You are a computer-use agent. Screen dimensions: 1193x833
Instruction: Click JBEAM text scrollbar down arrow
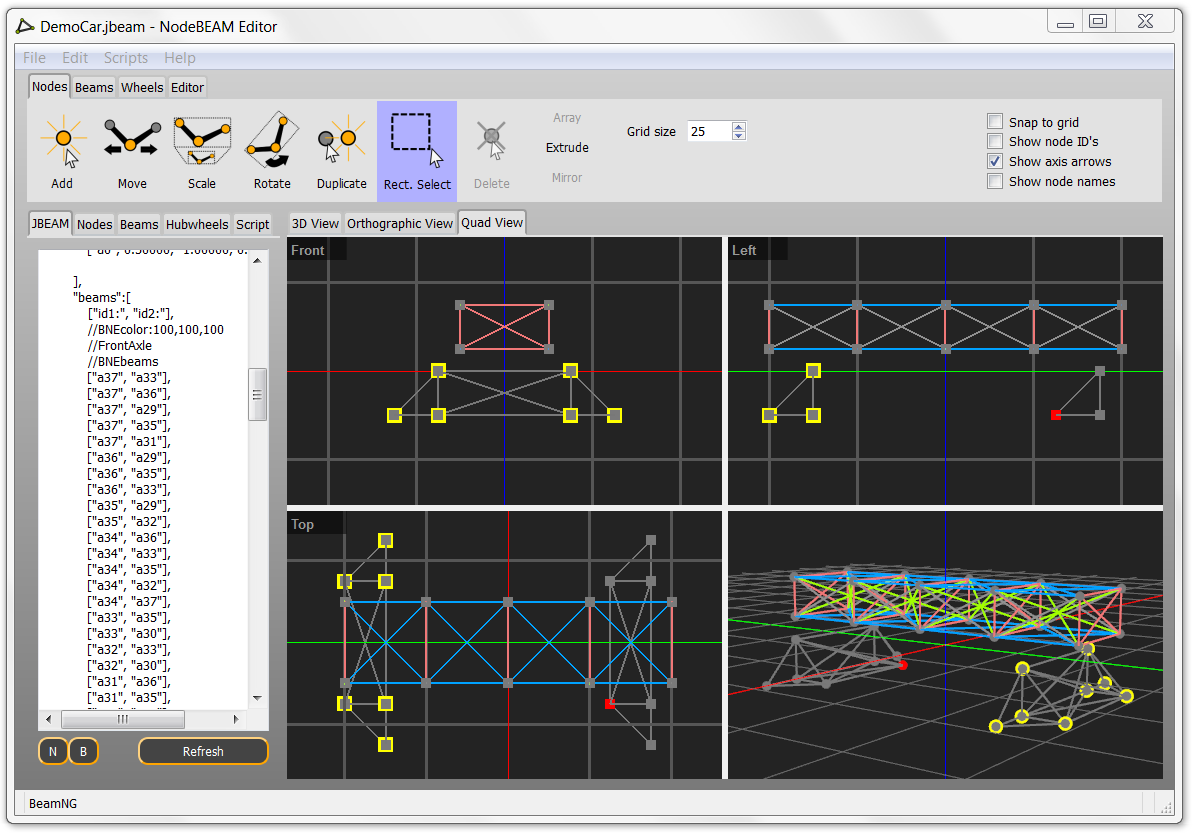pos(257,698)
